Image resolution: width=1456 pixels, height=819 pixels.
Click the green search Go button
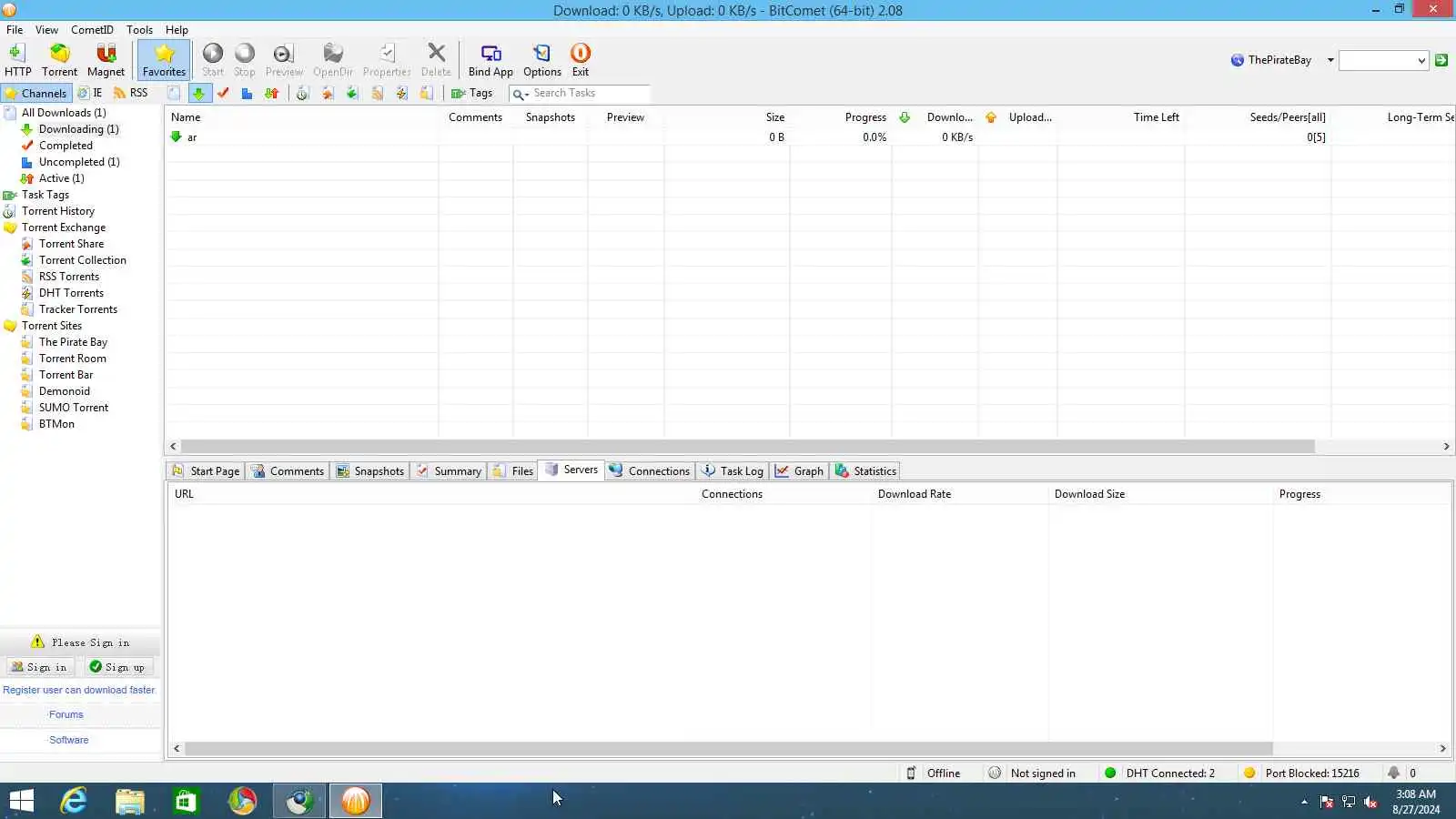(x=1441, y=60)
